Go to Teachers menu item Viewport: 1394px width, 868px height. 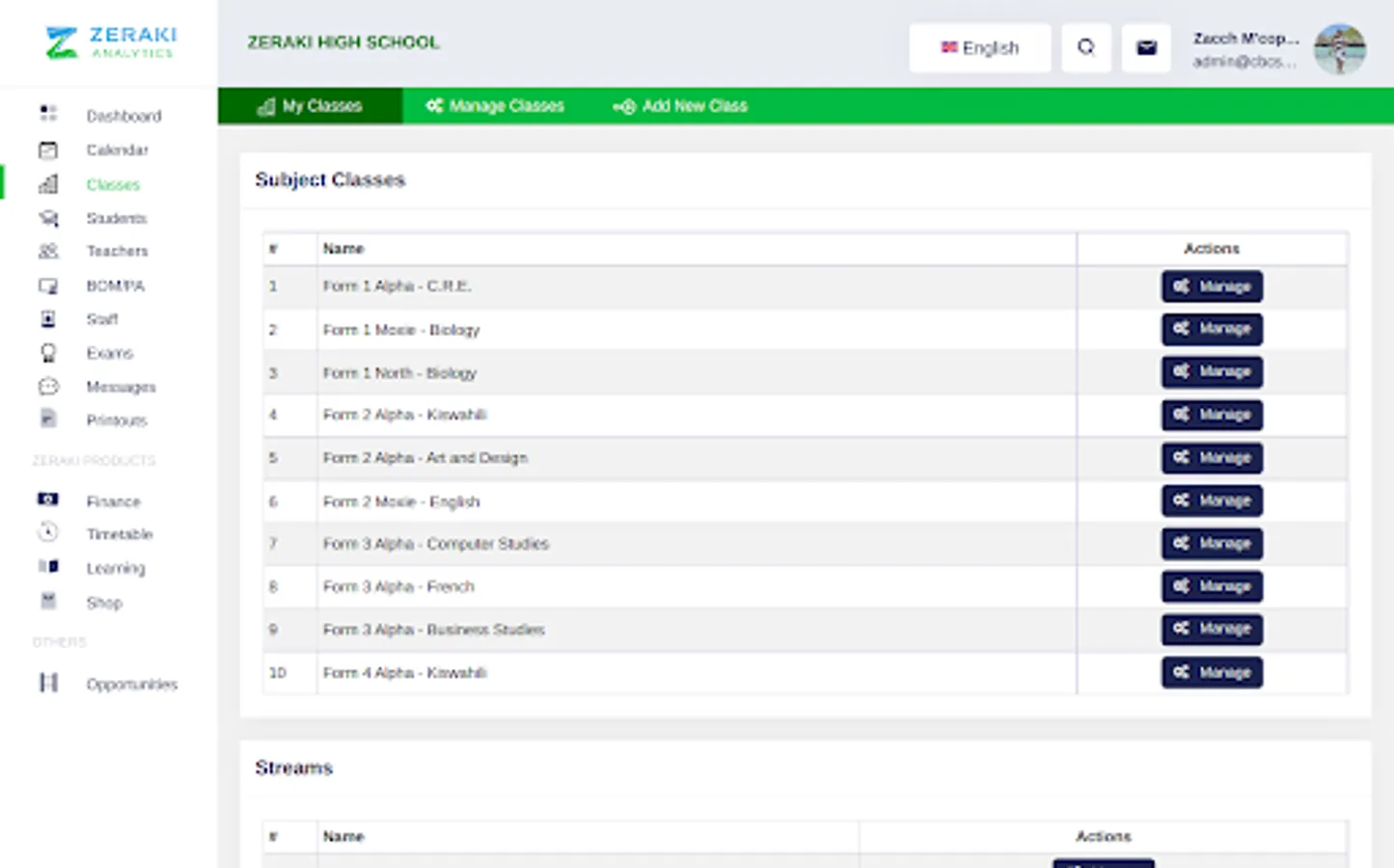click(x=117, y=251)
